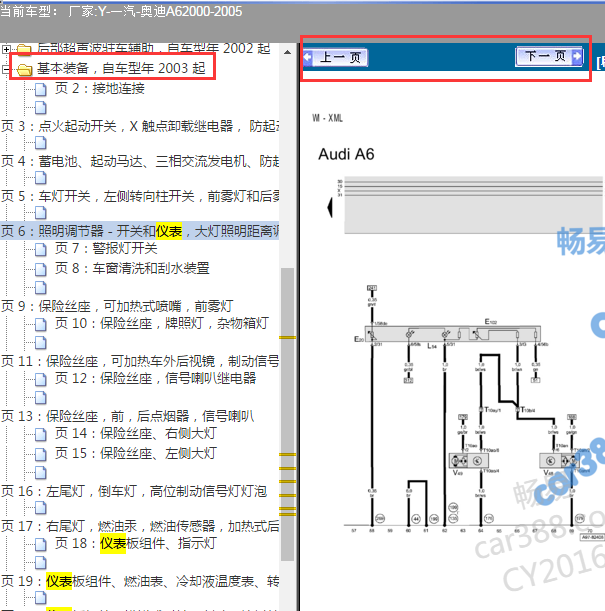Open 页 13：保险丝座，前，后点烟器 entry

click(128, 416)
